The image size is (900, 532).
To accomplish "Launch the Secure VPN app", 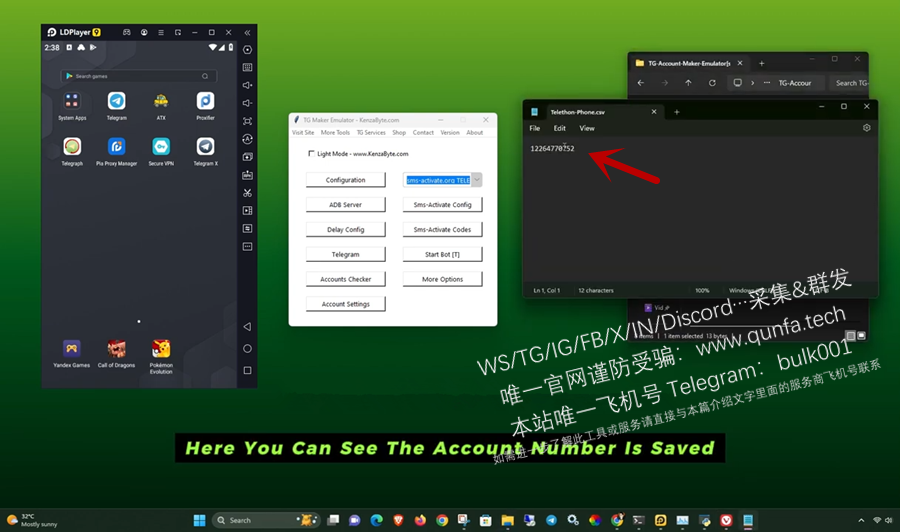I will (161, 147).
